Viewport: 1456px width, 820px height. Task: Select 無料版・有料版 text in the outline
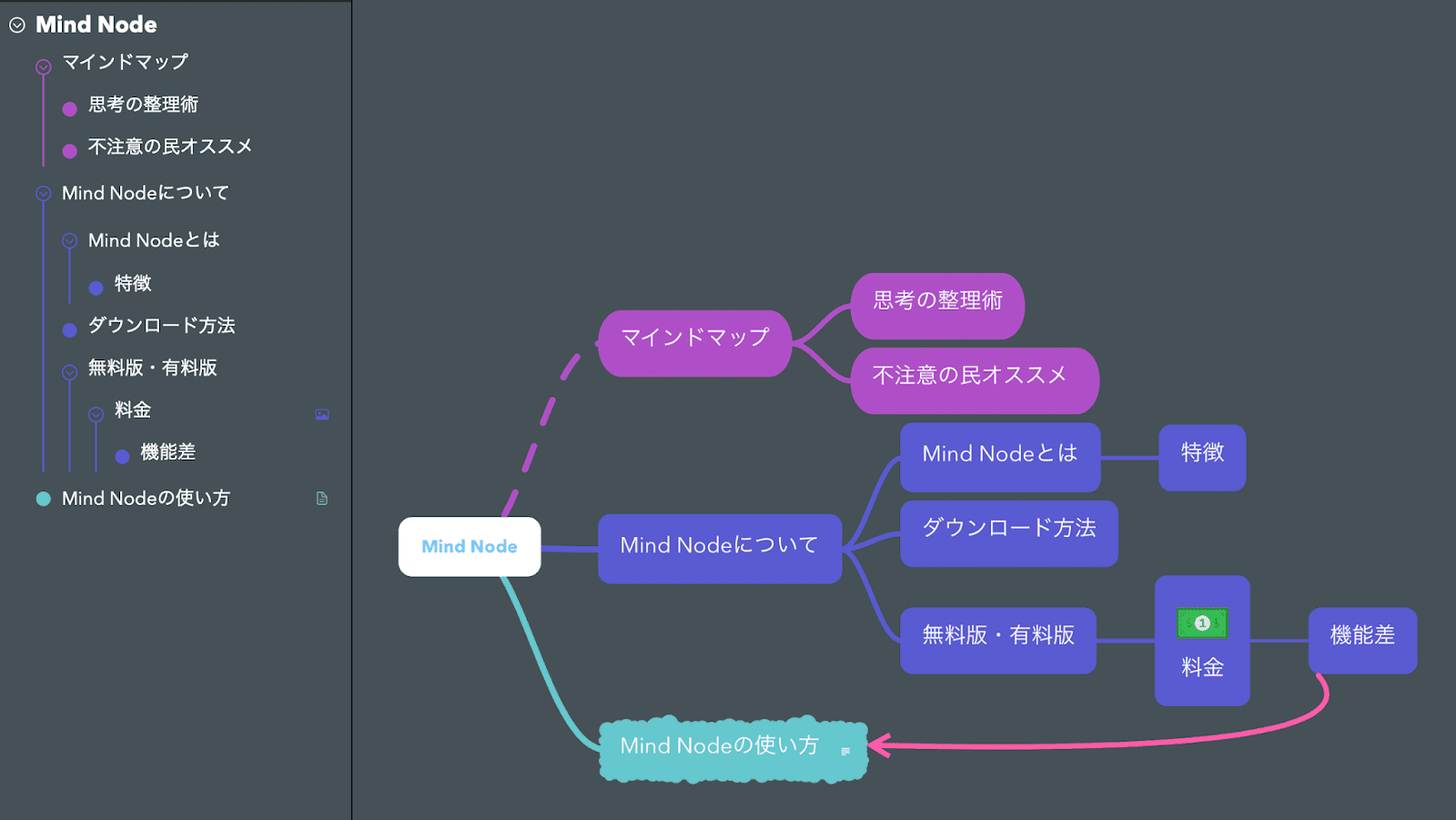153,368
